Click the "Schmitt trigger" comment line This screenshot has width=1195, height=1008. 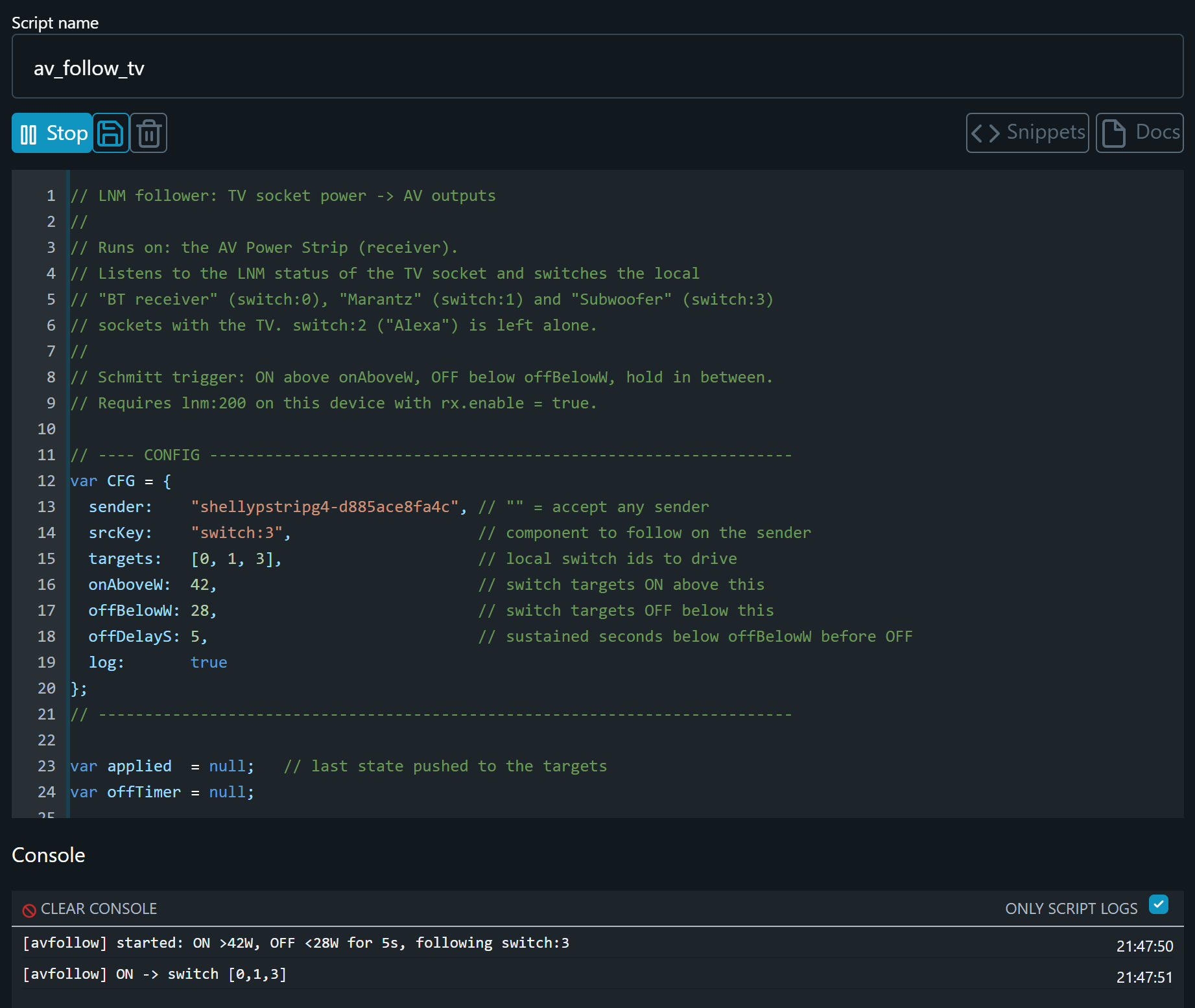pos(421,377)
